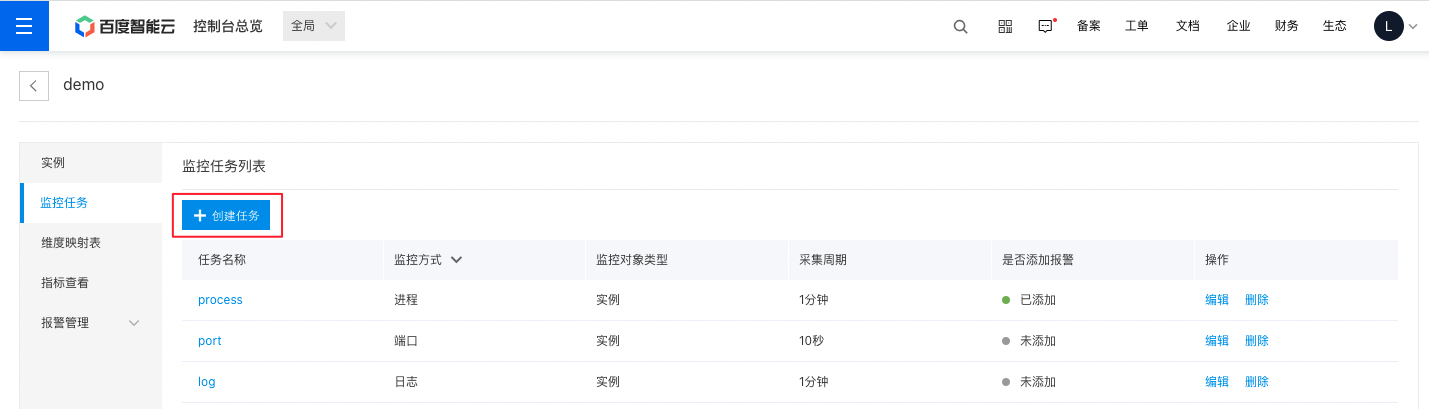Viewport: 1429px width, 409px height.
Task: Open the QR code icon
Action: pyautogui.click(x=1005, y=27)
